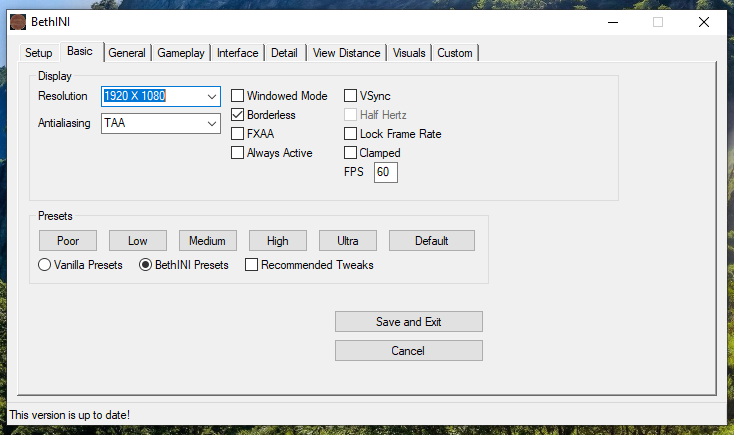Click the Cancel button
Image resolution: width=734 pixels, height=435 pixels.
pos(408,351)
